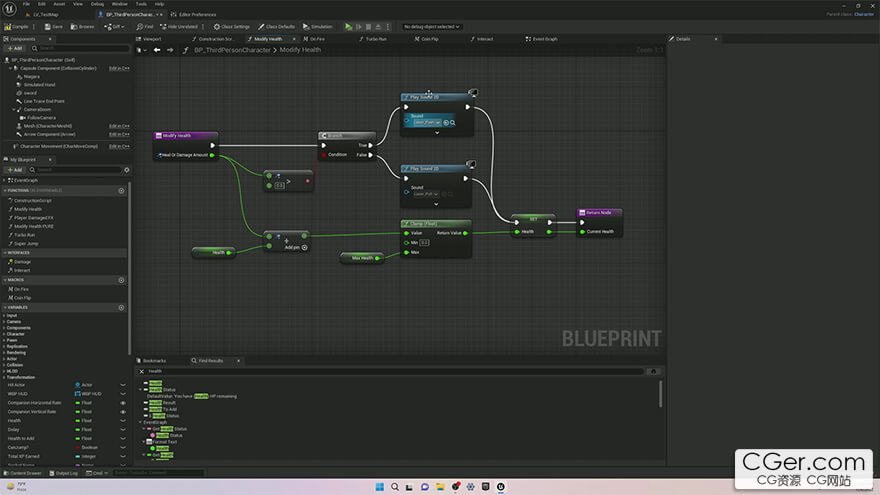880x495 pixels.
Task: Click the Simulation toolbar button
Action: pos(318,26)
